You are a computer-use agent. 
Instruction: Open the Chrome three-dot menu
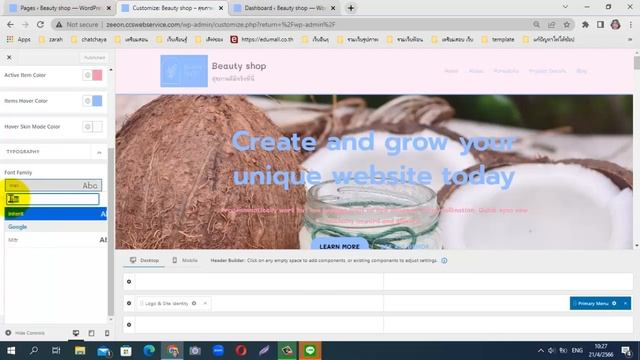[x=631, y=24]
